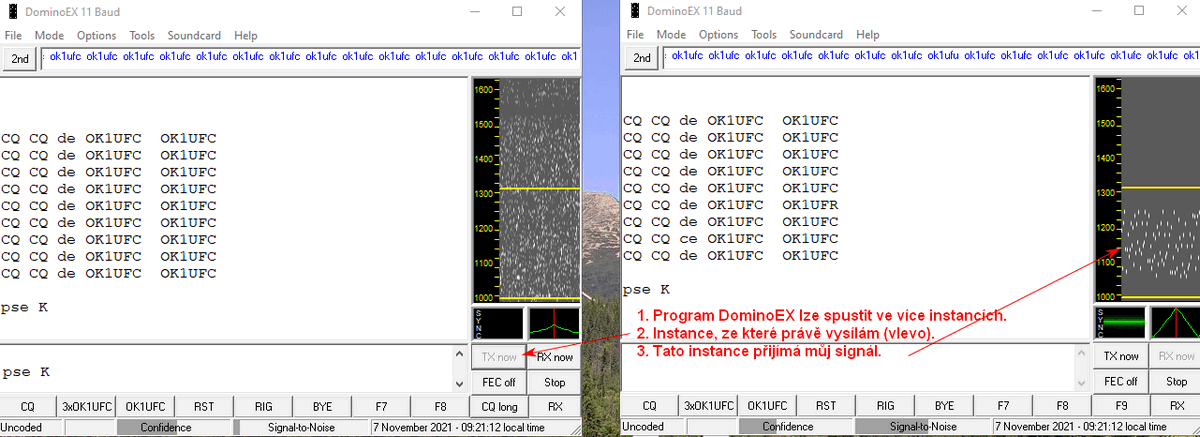The image size is (1200, 437).
Task: Switch to receive with the left window's RX now button
Action: [554, 357]
